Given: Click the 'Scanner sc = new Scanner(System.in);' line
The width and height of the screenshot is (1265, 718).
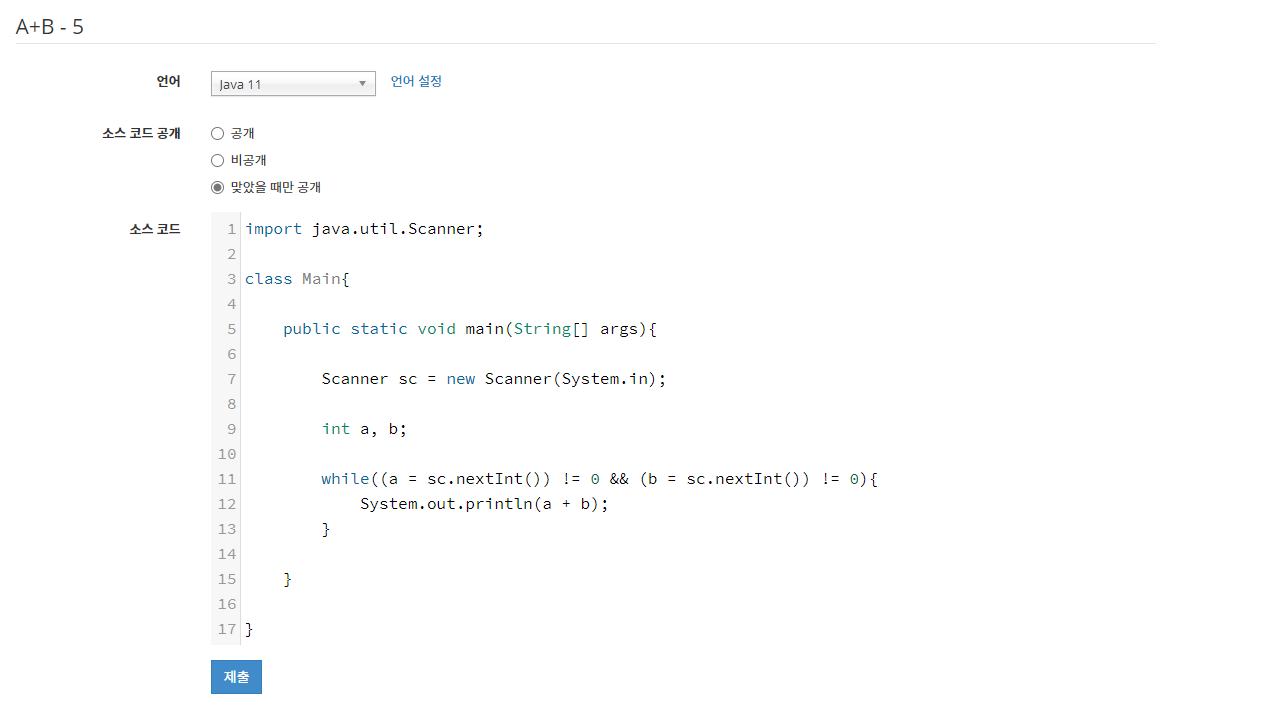Looking at the screenshot, I should coord(493,379).
